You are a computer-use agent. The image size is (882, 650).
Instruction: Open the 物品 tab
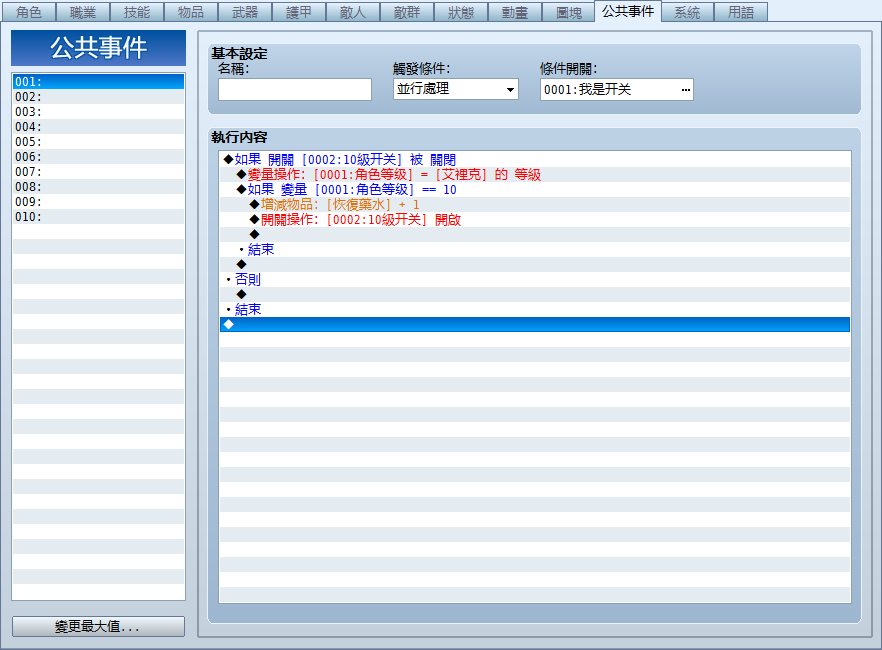coord(191,12)
